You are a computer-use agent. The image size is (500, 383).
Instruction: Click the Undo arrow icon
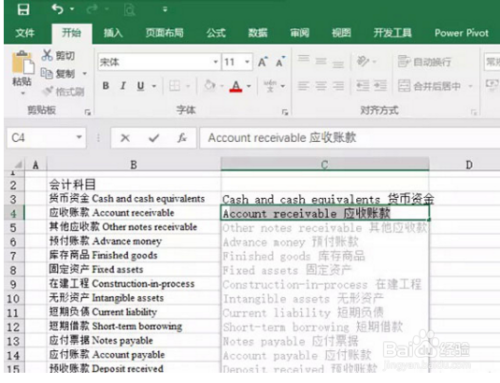pos(57,9)
